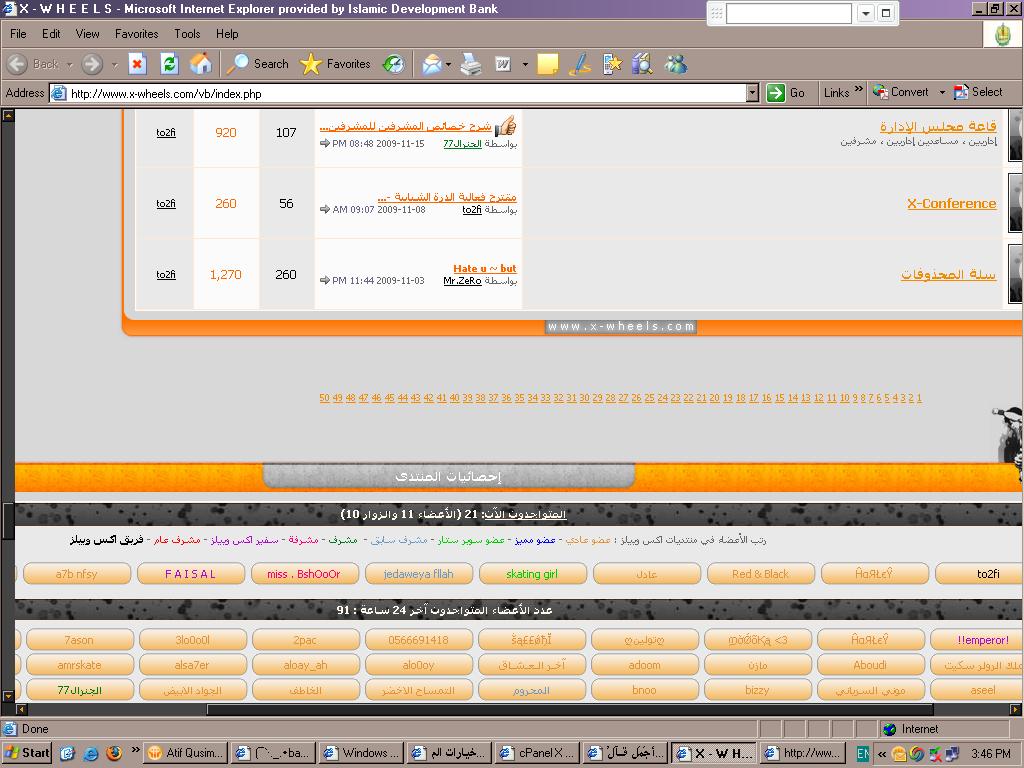Open Firefox from quick launch
Screen dimensions: 1024x768
coord(114,753)
